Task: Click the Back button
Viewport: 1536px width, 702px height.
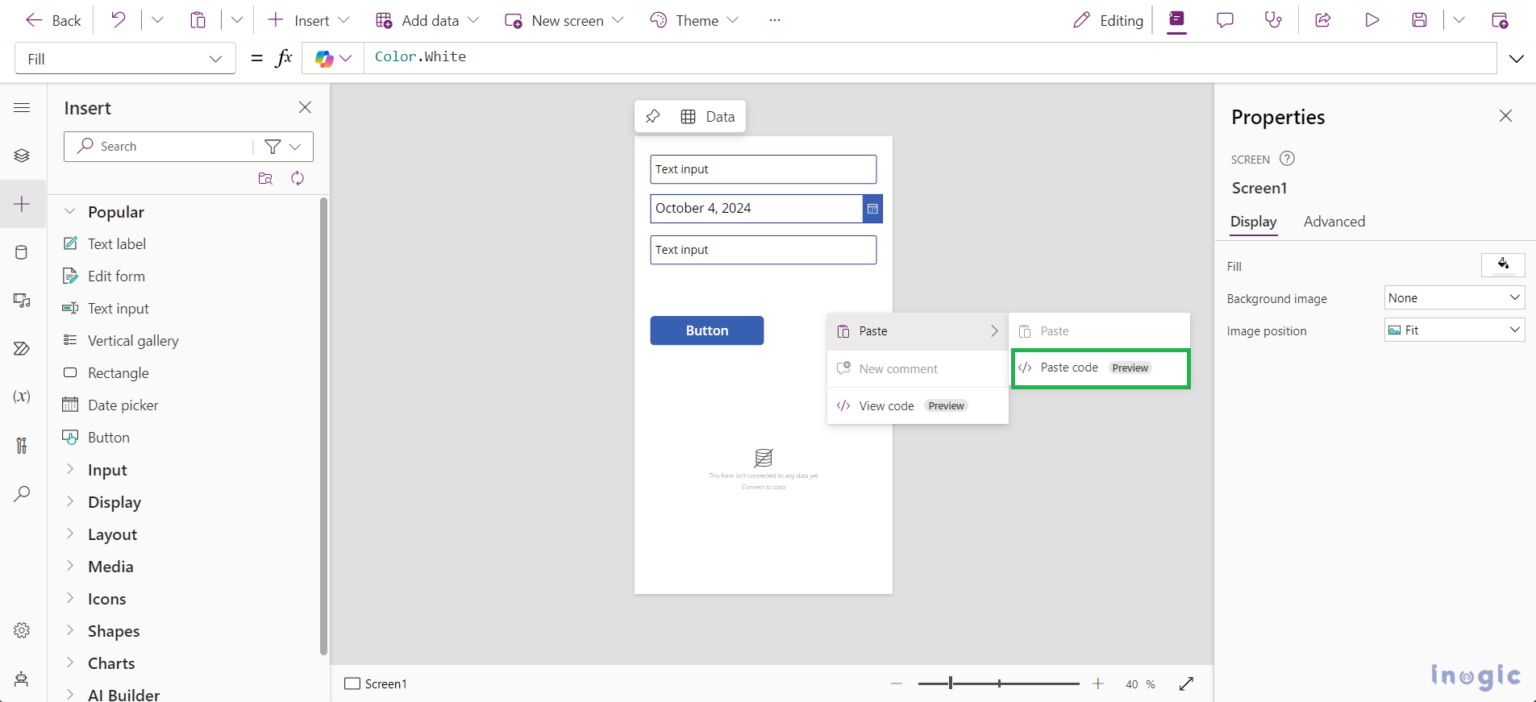Action: coord(54,20)
